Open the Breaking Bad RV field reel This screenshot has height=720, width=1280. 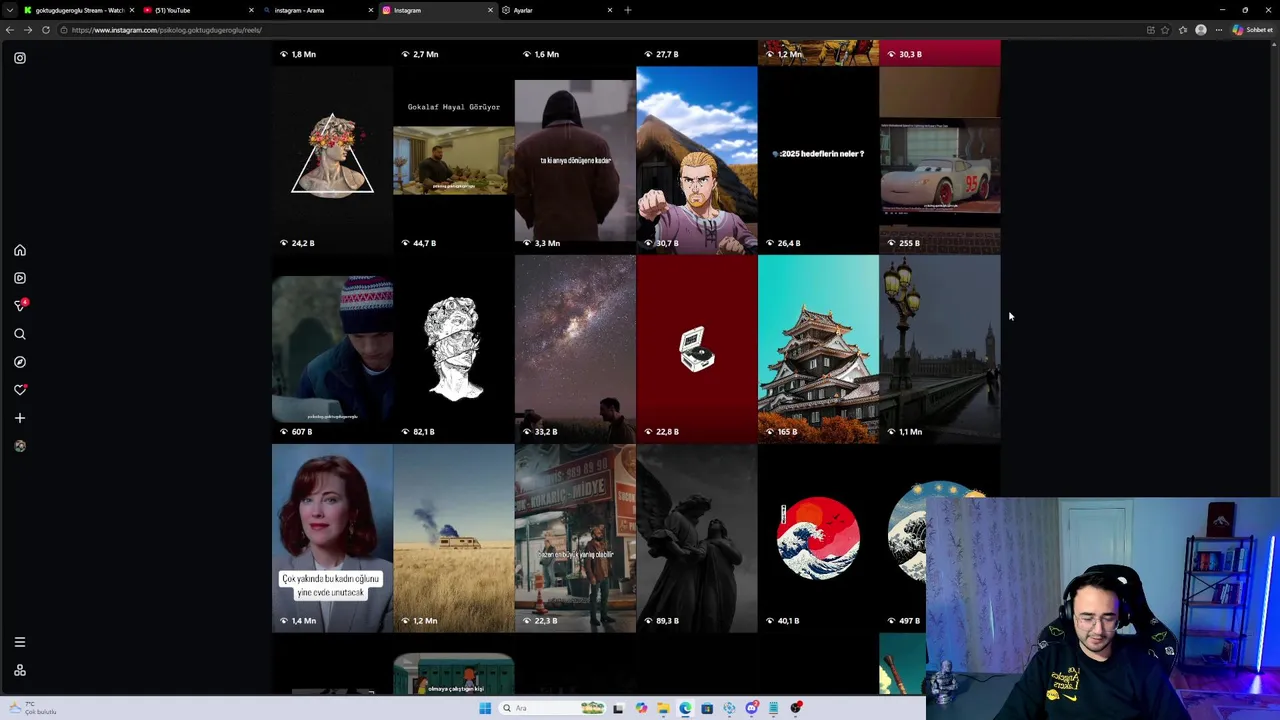coord(454,538)
